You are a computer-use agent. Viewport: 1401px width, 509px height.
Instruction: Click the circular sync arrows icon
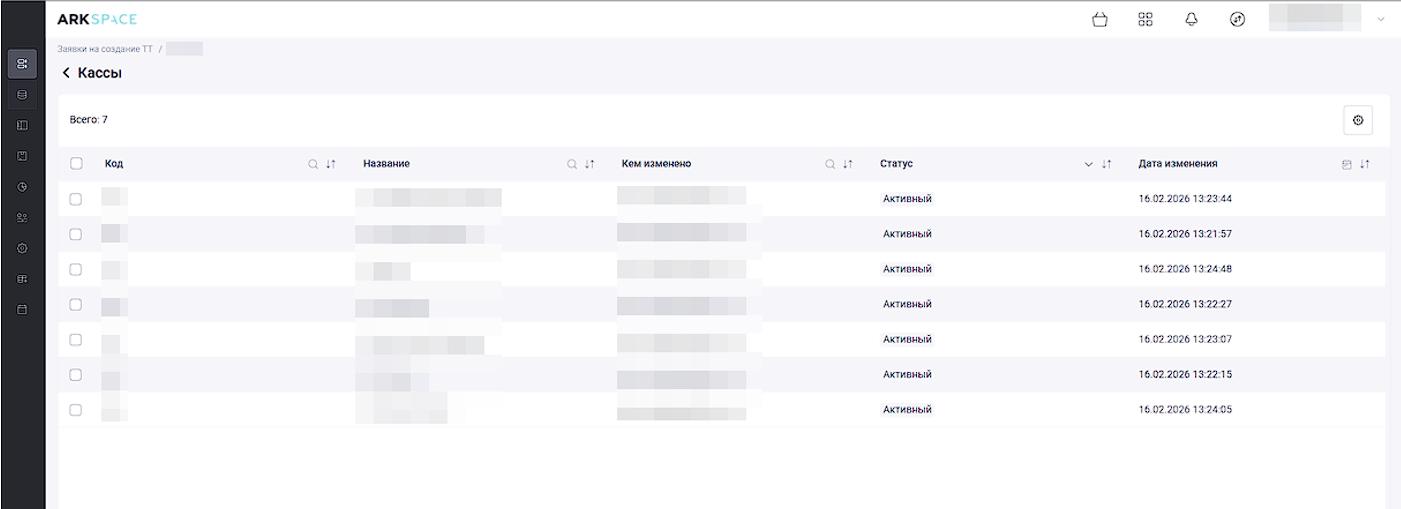click(1237, 19)
